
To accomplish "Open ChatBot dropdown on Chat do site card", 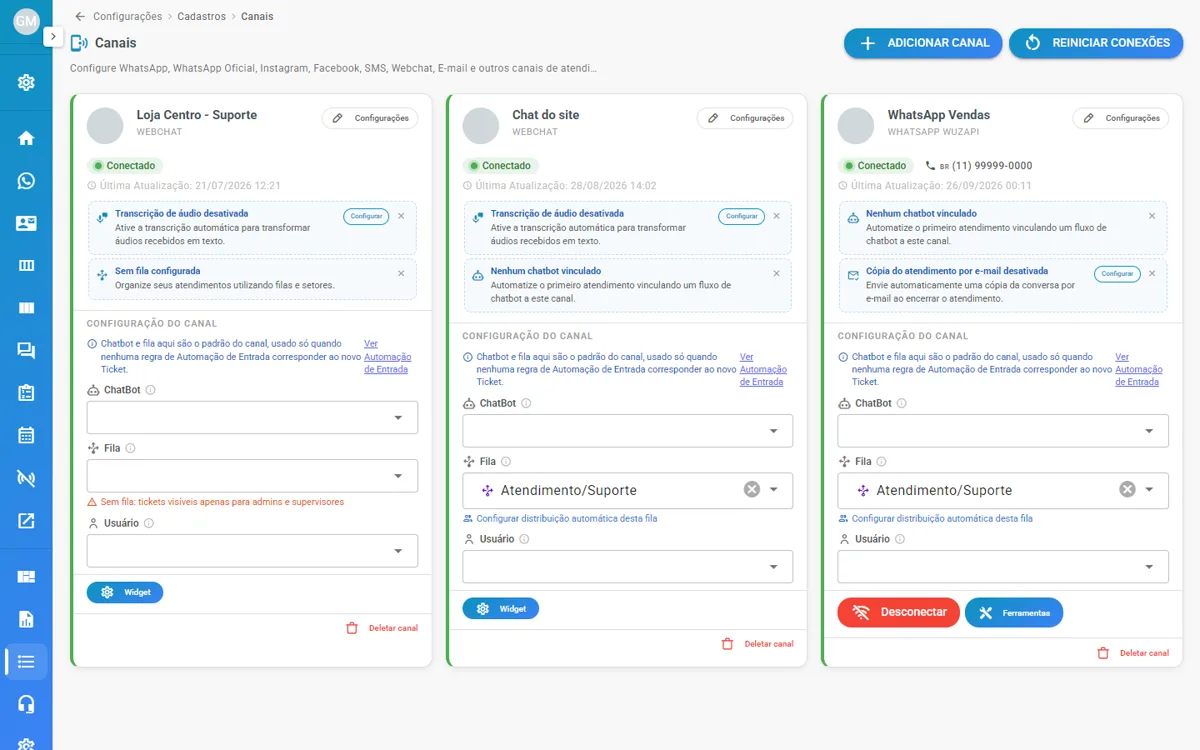I will pos(627,431).
